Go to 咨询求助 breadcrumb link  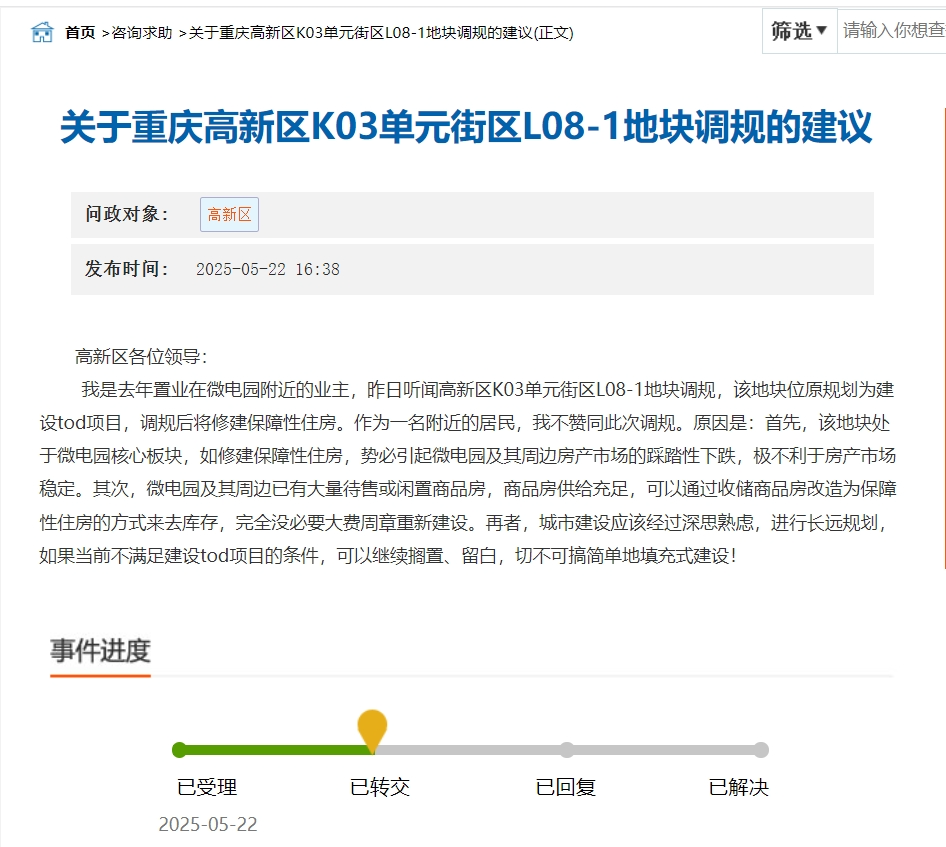pos(142,33)
